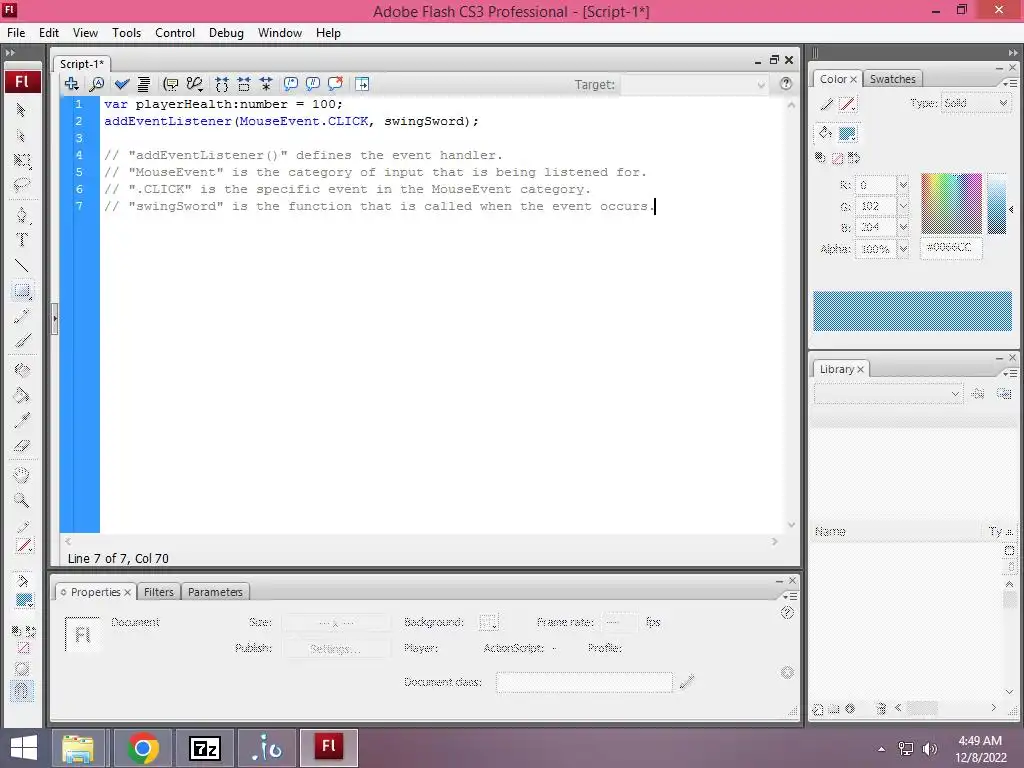Open Google Chrome from taskbar
This screenshot has height=768, width=1024.
click(142, 748)
